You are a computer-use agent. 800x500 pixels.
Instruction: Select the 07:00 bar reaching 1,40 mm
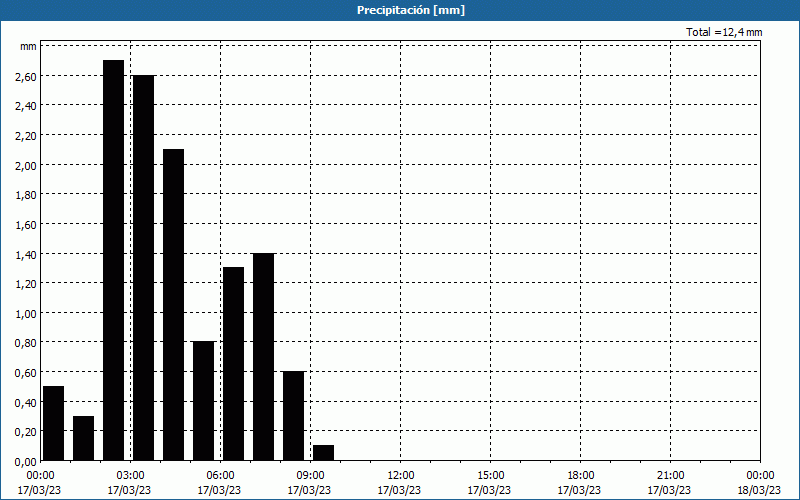tap(263, 357)
